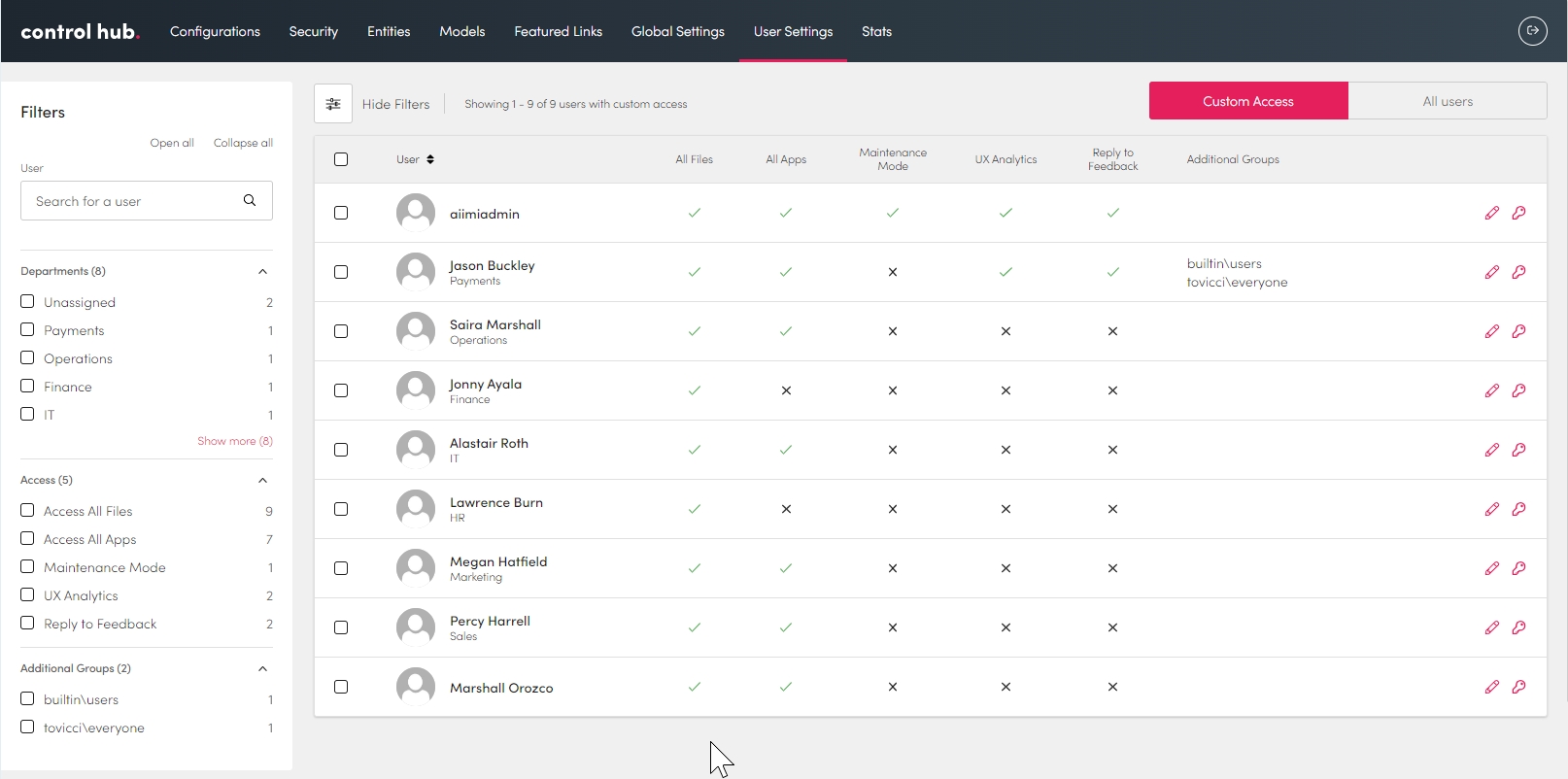
Task: Edit Saira Marshall using the pencil icon
Action: point(1491,331)
